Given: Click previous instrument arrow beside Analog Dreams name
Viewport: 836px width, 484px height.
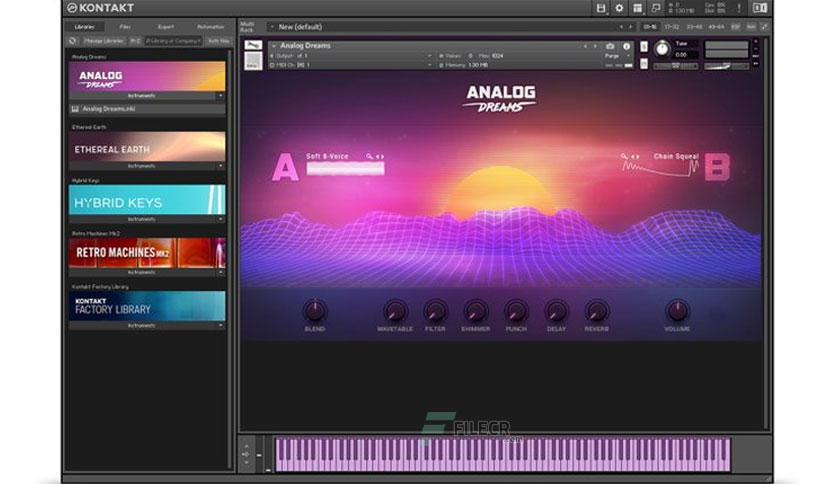Looking at the screenshot, I should coord(585,46).
